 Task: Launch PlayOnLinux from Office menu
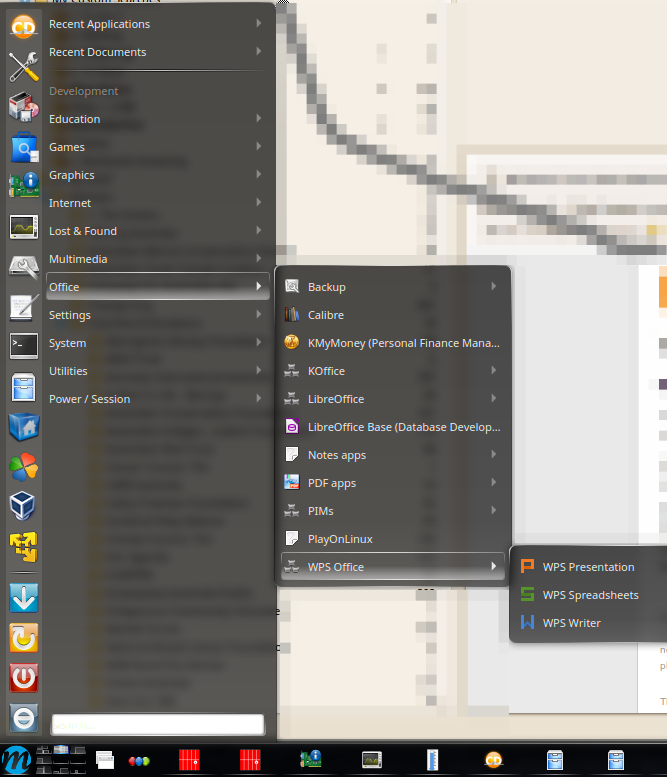tap(340, 539)
